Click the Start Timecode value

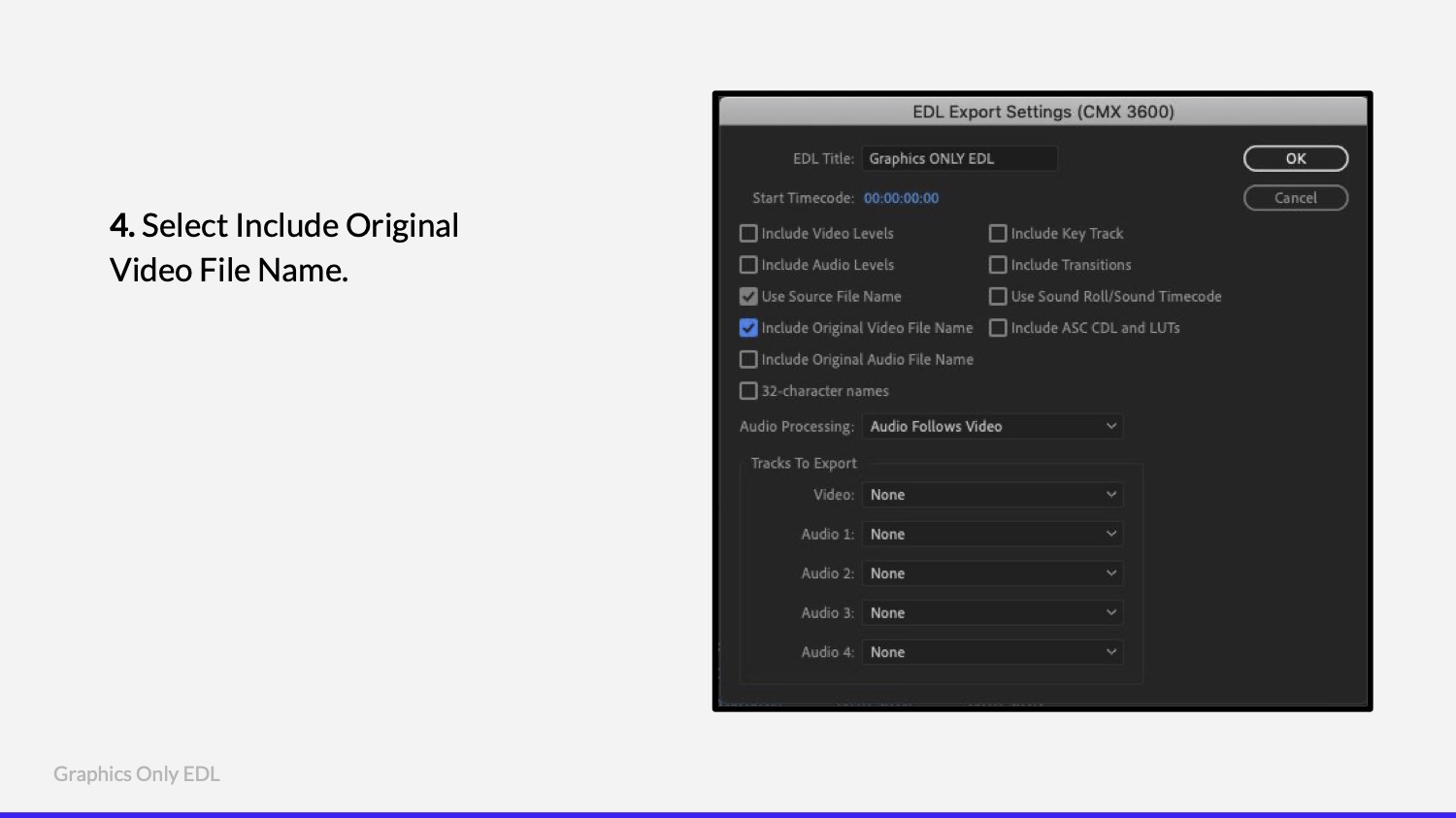pyautogui.click(x=902, y=198)
